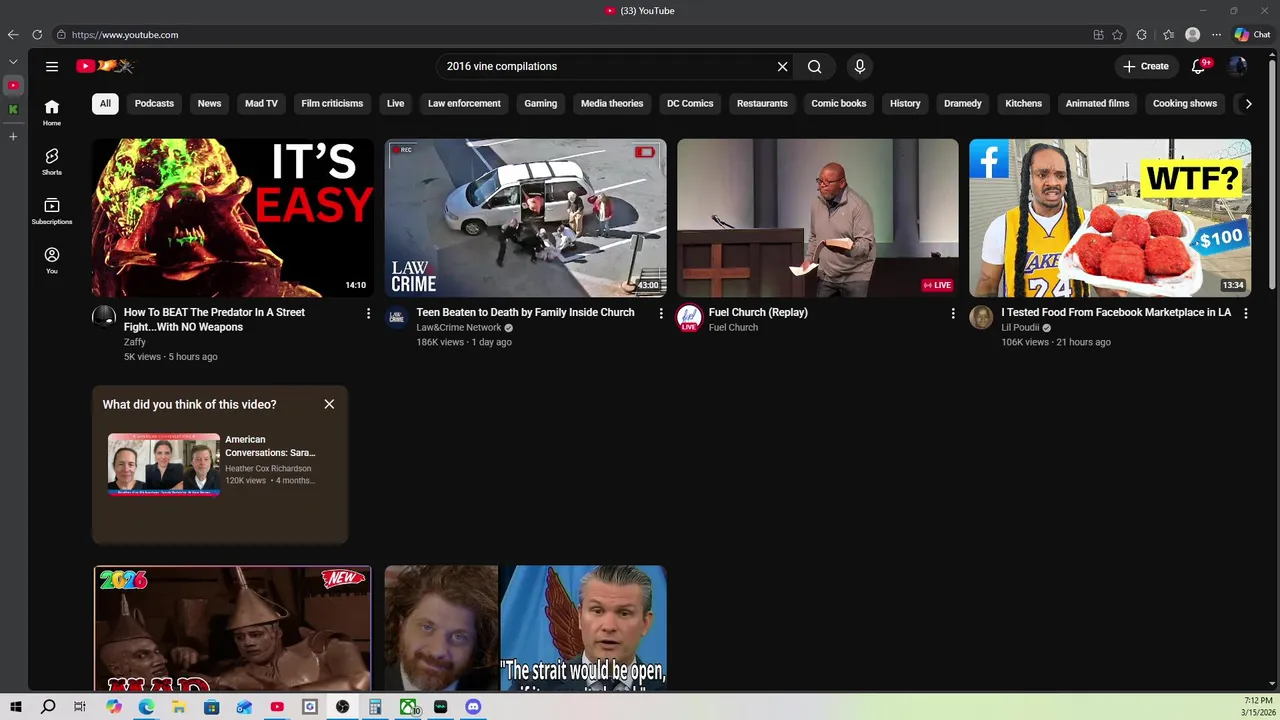Show more category chips with the arrow
The width and height of the screenshot is (1280, 720).
point(1248,103)
